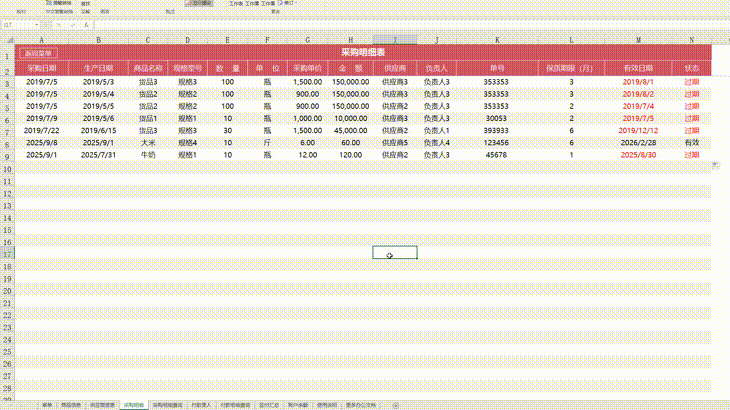Click the 金额 header cell

(351, 68)
